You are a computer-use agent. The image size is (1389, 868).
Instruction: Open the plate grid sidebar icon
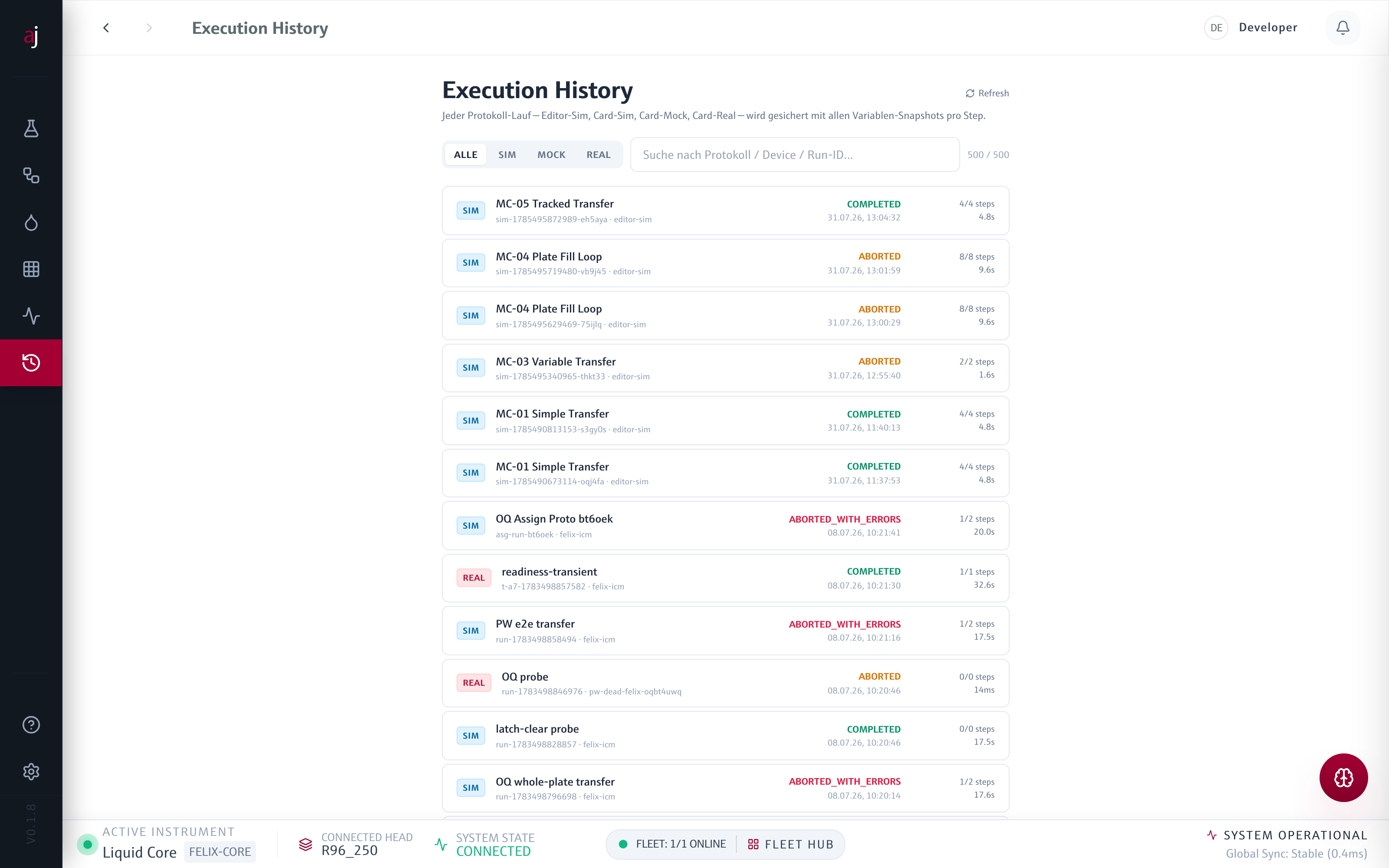coord(31,269)
